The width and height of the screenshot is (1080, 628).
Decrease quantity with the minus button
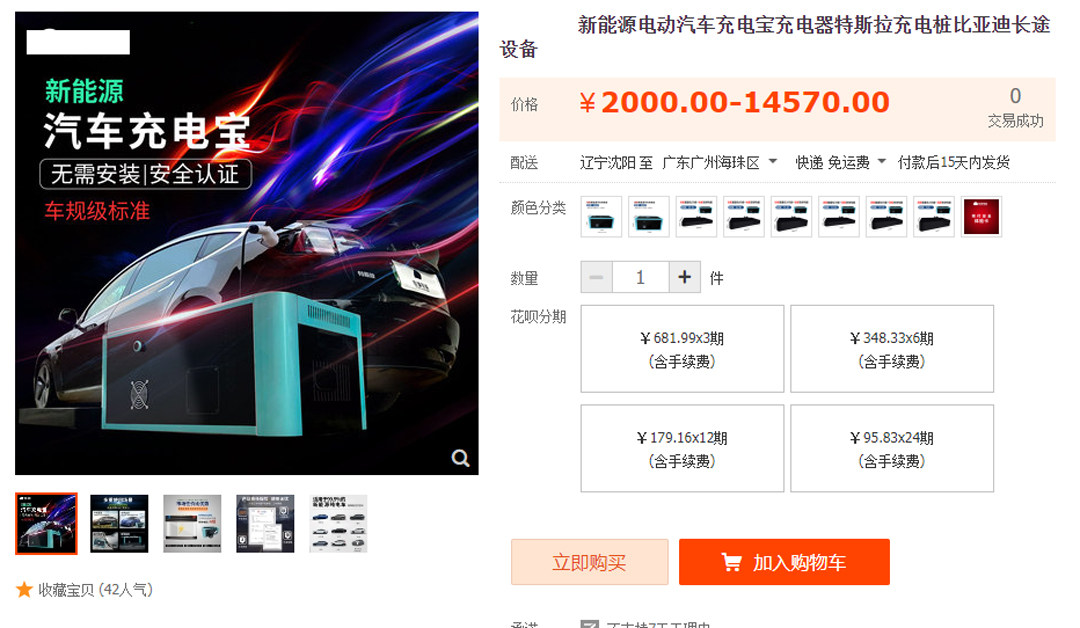[596, 277]
